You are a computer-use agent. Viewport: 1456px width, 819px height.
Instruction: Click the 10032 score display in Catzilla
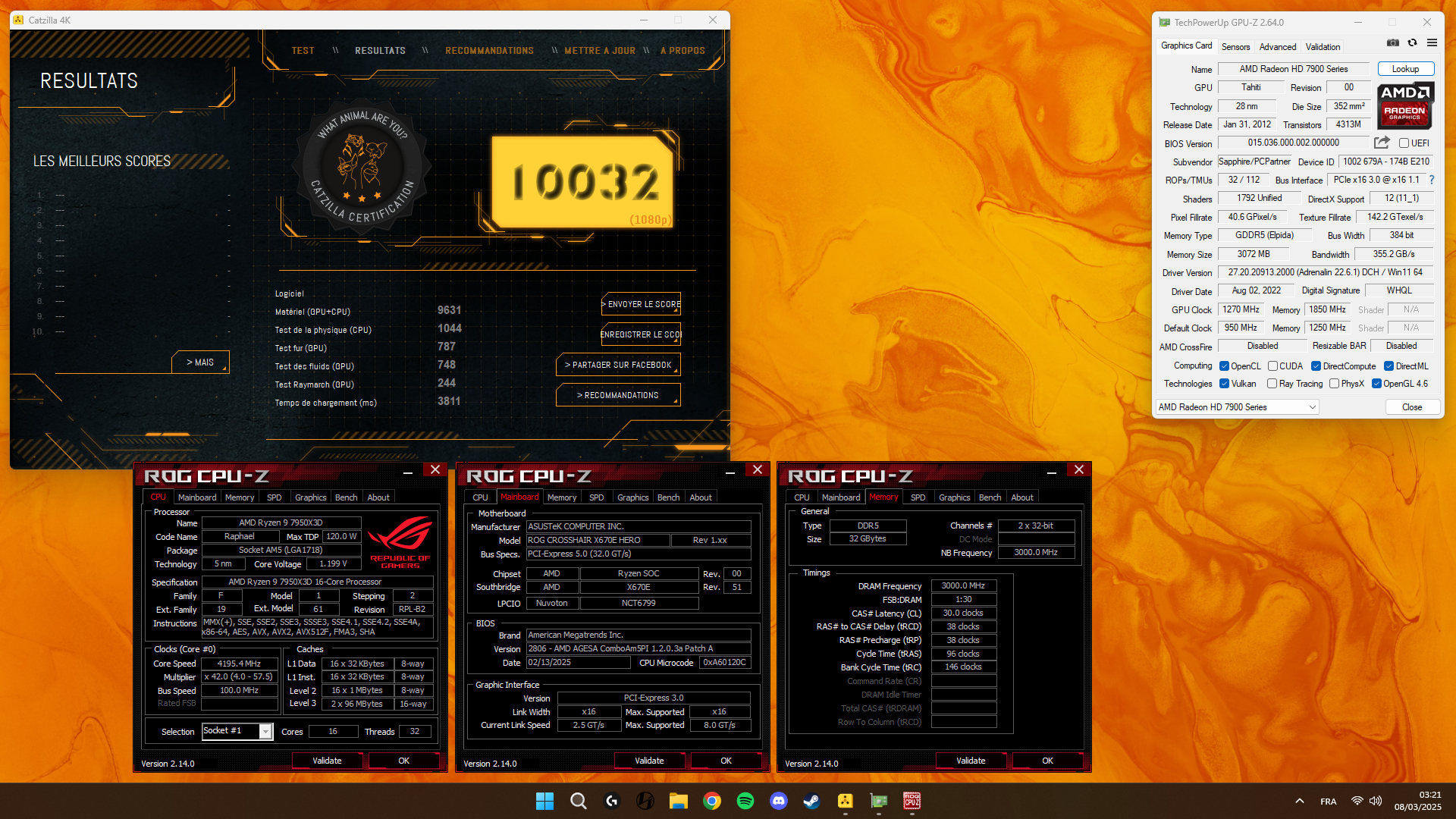click(582, 182)
